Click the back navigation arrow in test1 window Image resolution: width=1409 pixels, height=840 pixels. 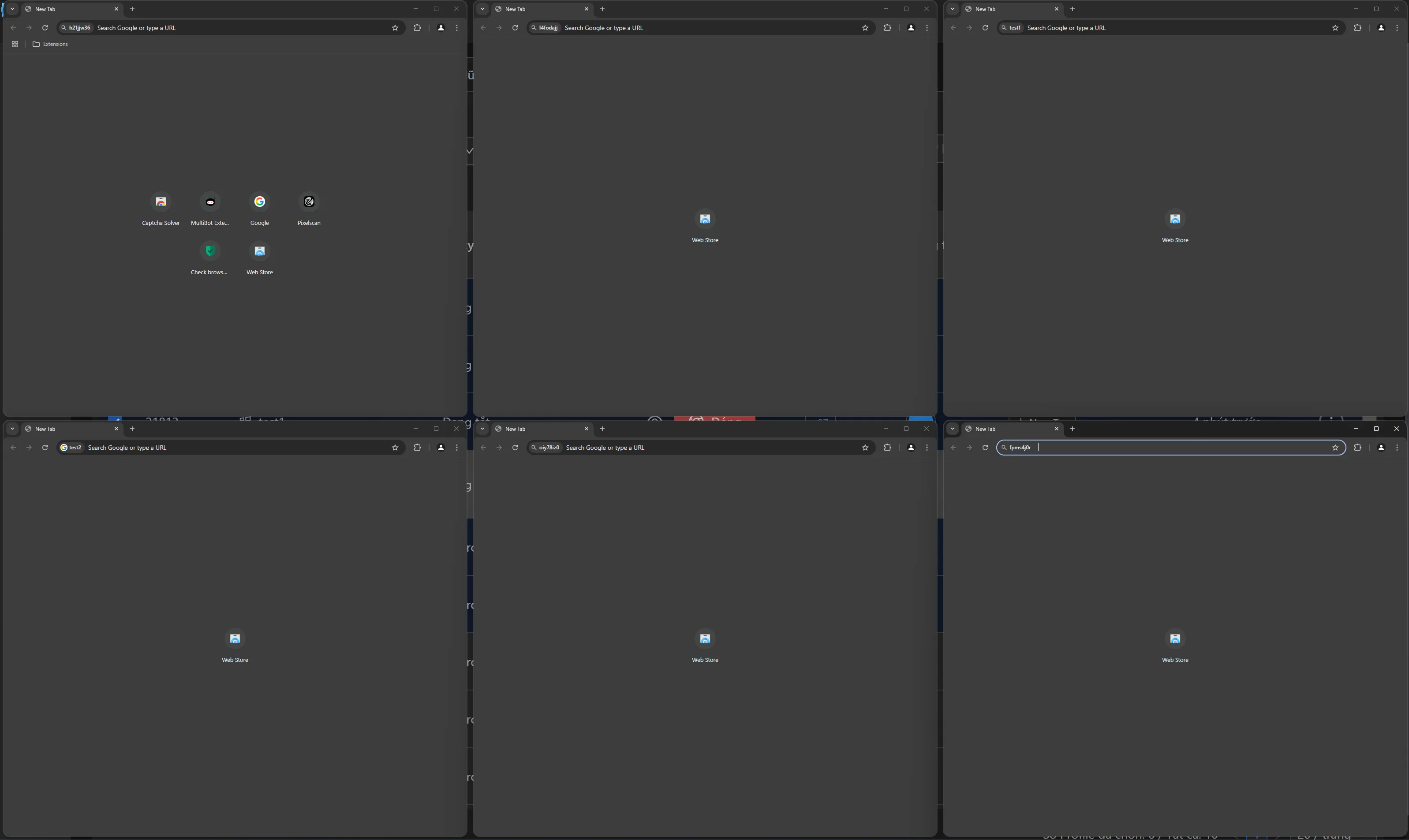click(x=954, y=27)
